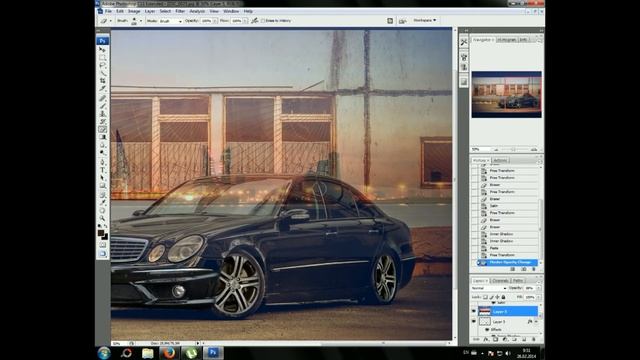Add layer style via fx button

[x=486, y=339]
